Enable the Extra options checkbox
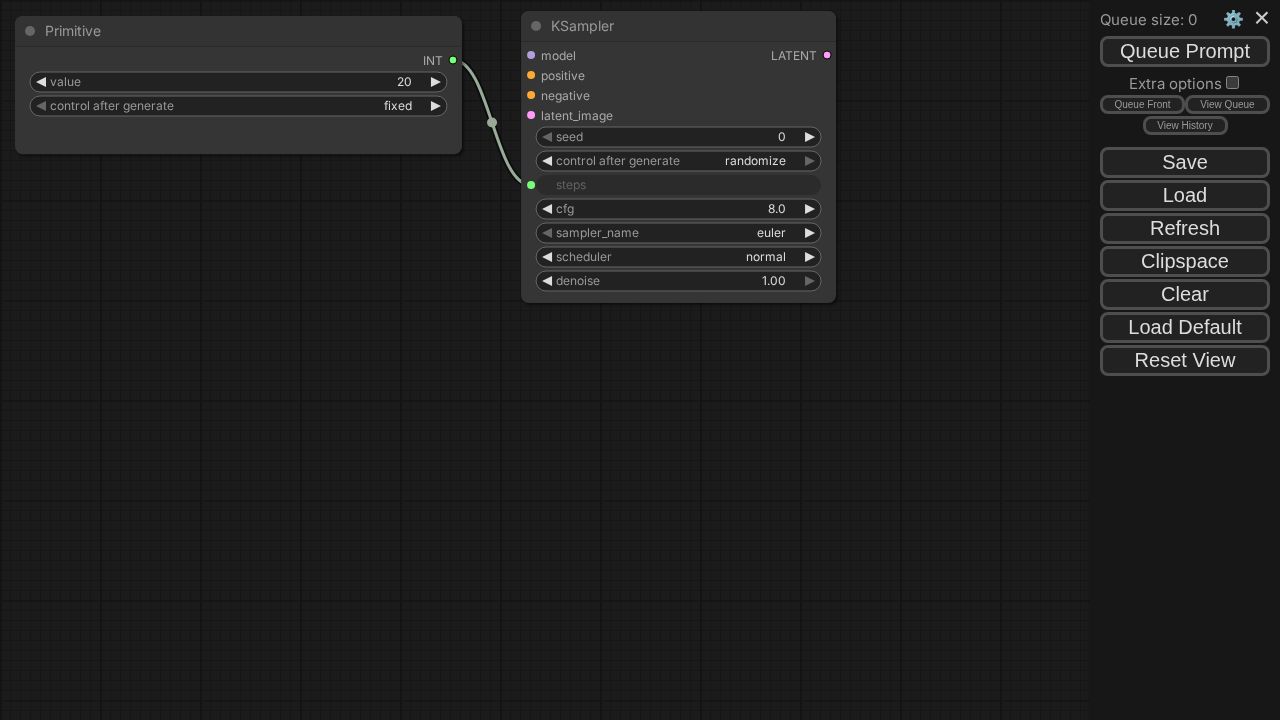Viewport: 1280px width, 720px height. 1232,83
